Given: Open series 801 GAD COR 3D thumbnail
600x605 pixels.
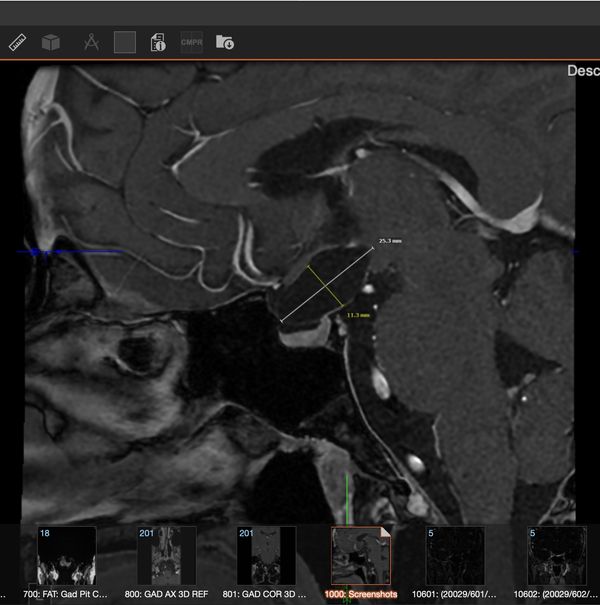Looking at the screenshot, I should 266,555.
